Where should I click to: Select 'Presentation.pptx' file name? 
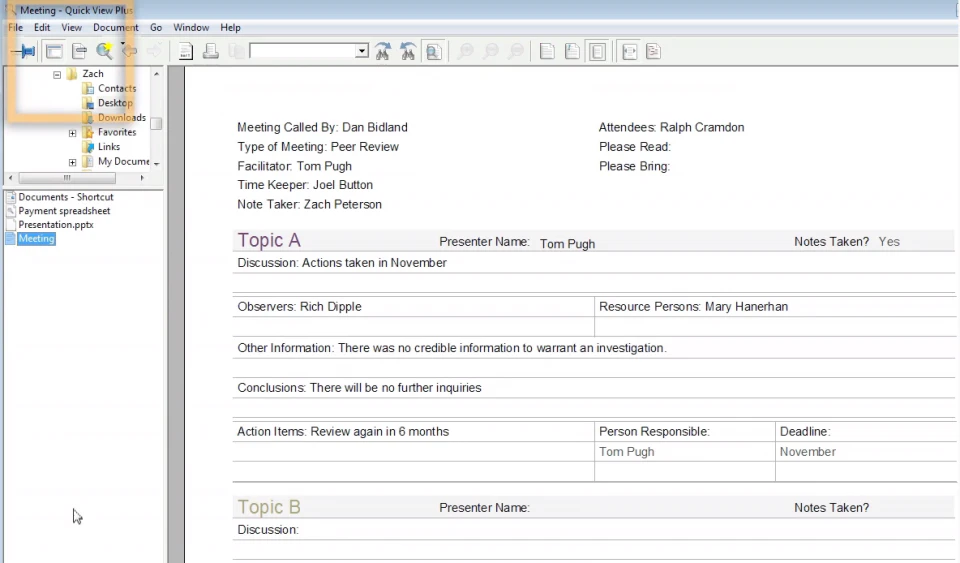[56, 225]
